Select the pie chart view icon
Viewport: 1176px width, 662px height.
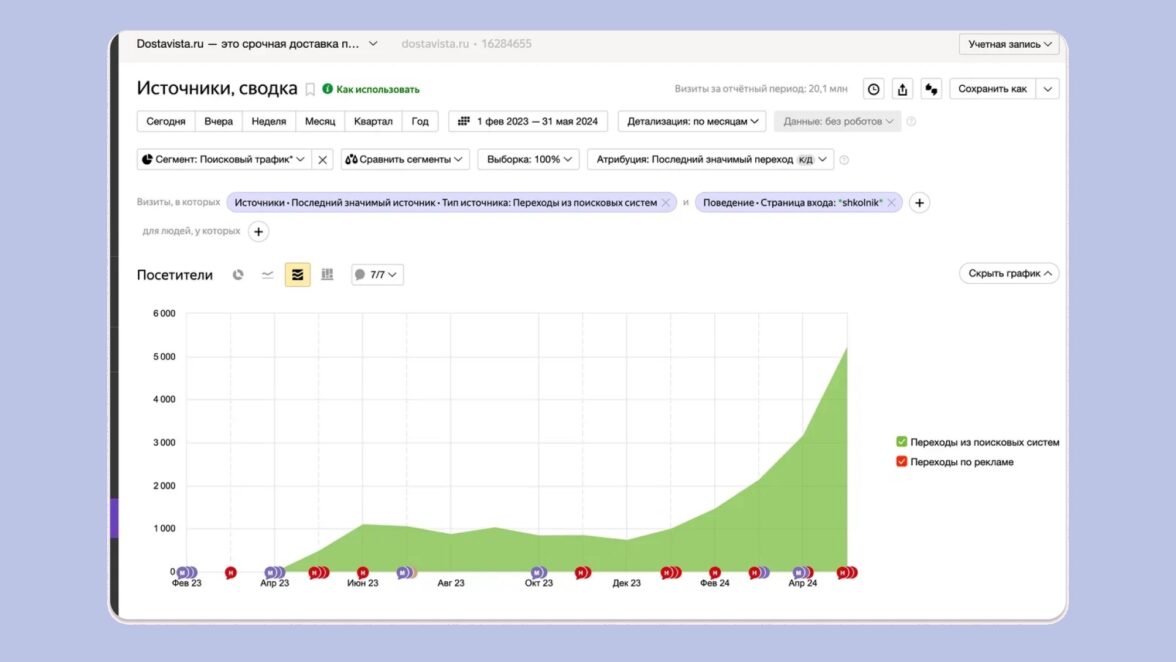click(238, 275)
